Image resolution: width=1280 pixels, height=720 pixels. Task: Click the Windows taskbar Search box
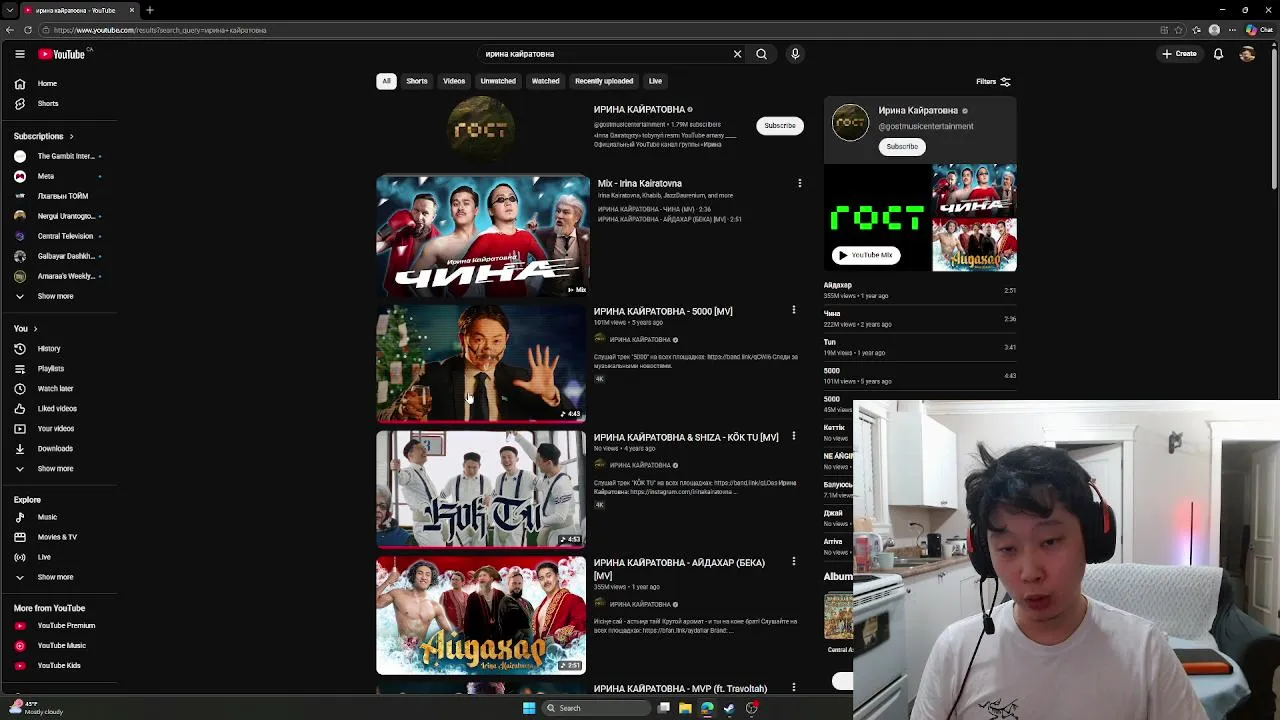click(595, 708)
